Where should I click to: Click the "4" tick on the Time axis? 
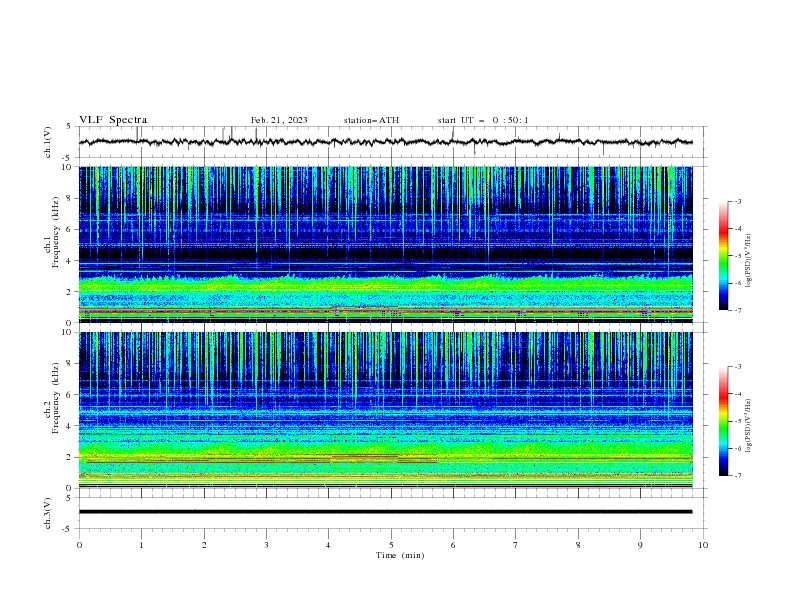tap(328, 545)
